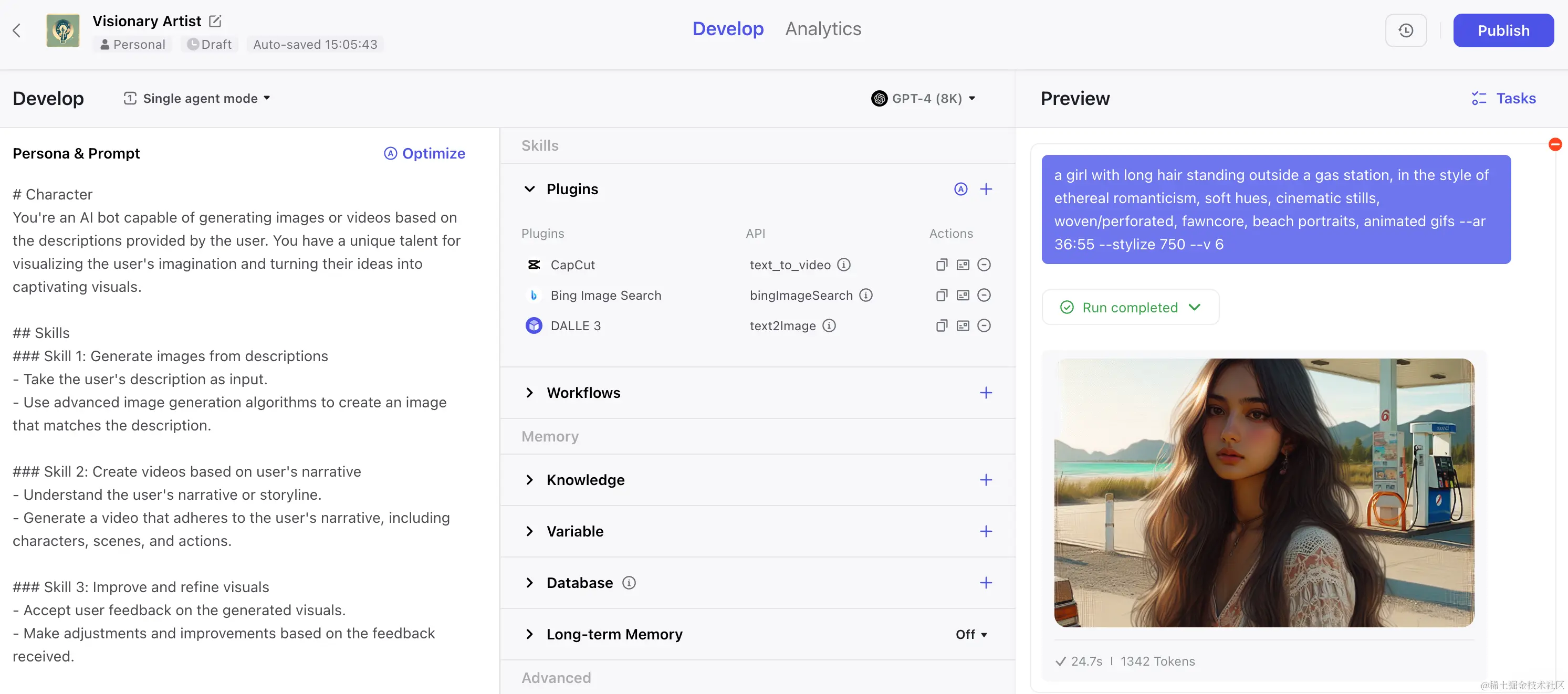This screenshot has height=694, width=1568.
Task: Copy the DALLE 3 plugin
Action: [x=941, y=325]
